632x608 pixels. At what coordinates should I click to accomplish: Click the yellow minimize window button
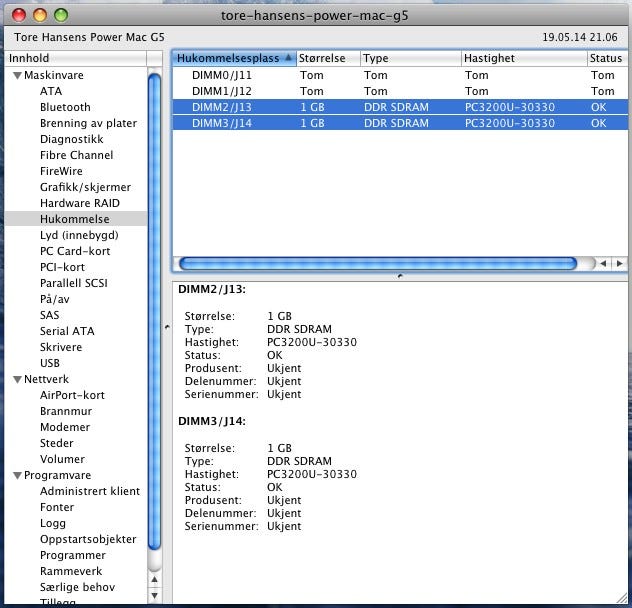(40, 15)
